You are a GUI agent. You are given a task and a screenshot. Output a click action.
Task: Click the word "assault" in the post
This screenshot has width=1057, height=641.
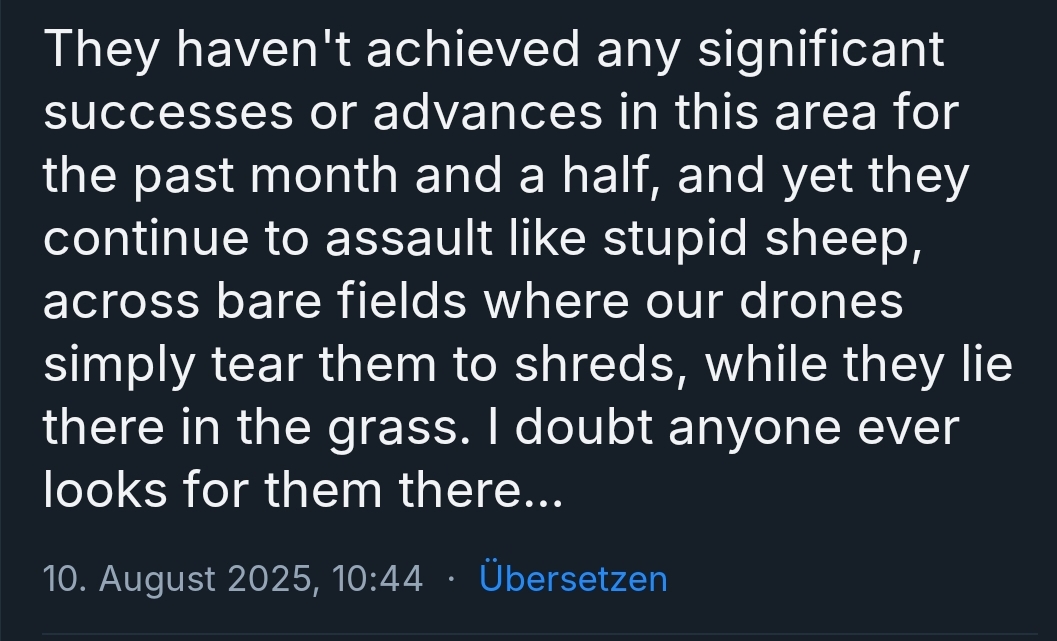click(x=409, y=237)
